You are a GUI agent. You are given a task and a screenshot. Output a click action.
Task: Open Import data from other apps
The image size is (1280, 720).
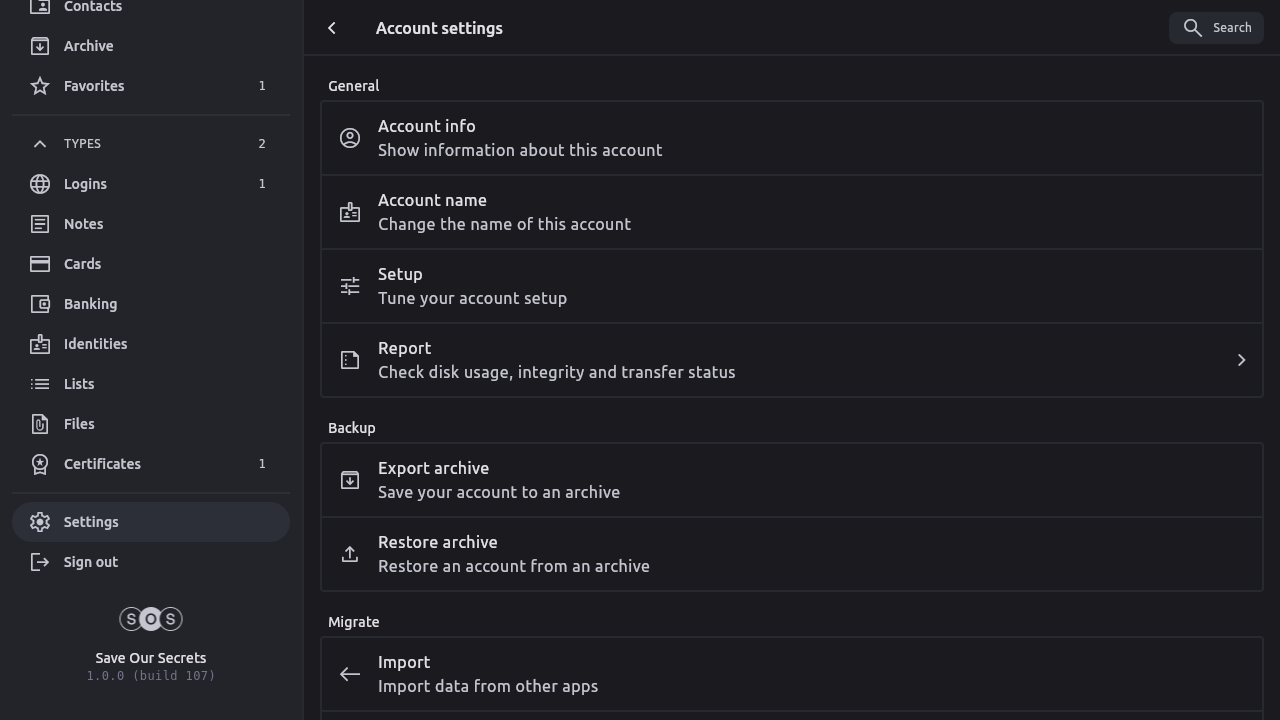click(791, 674)
